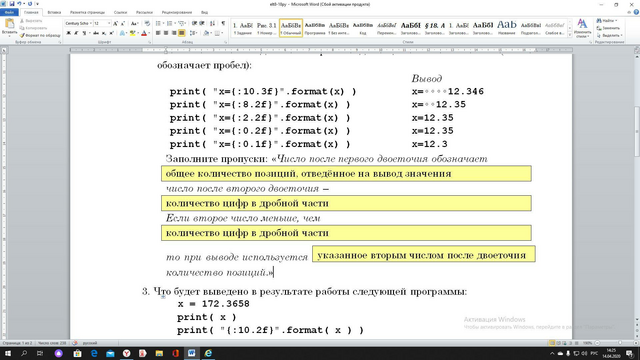This screenshot has width=640, height=360.
Task: Click the bulleted list icon
Action: tap(159, 23)
